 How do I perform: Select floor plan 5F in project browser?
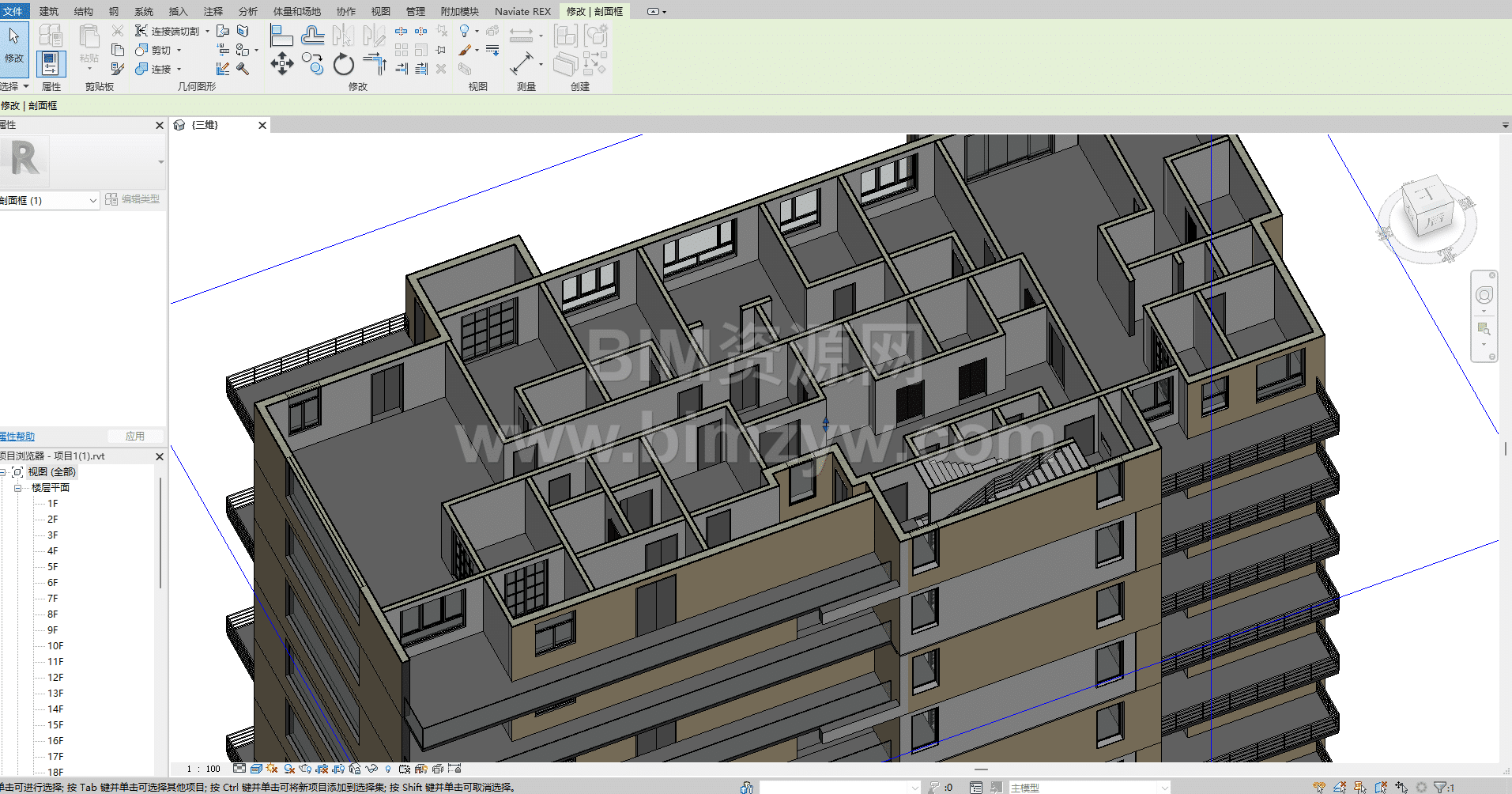point(52,567)
